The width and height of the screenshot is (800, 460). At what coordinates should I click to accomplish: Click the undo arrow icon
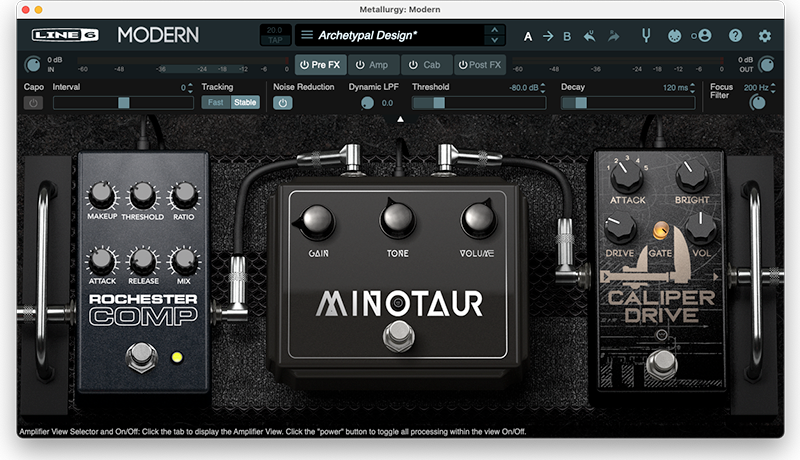[589, 36]
